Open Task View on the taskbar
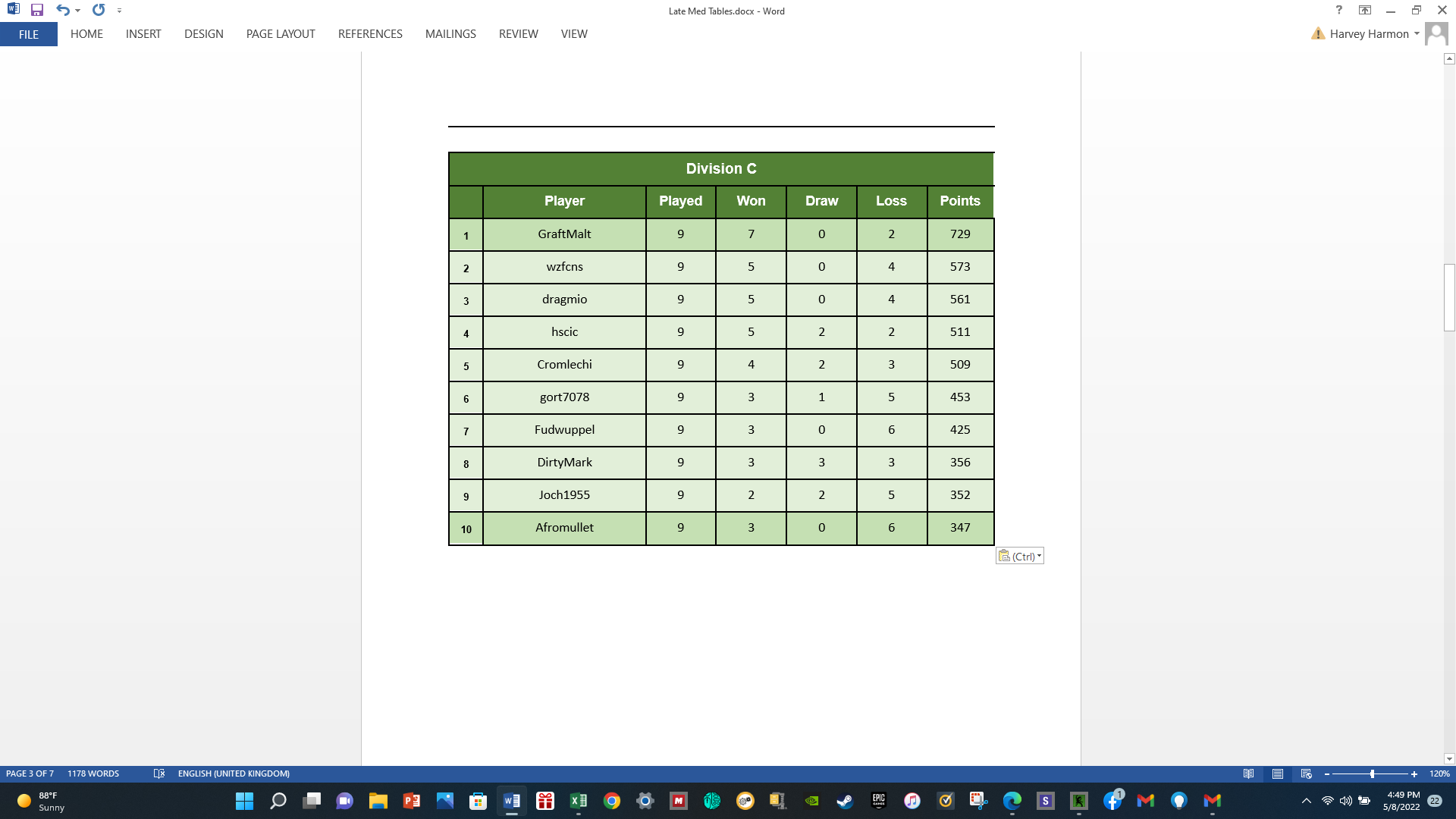 pos(312,801)
